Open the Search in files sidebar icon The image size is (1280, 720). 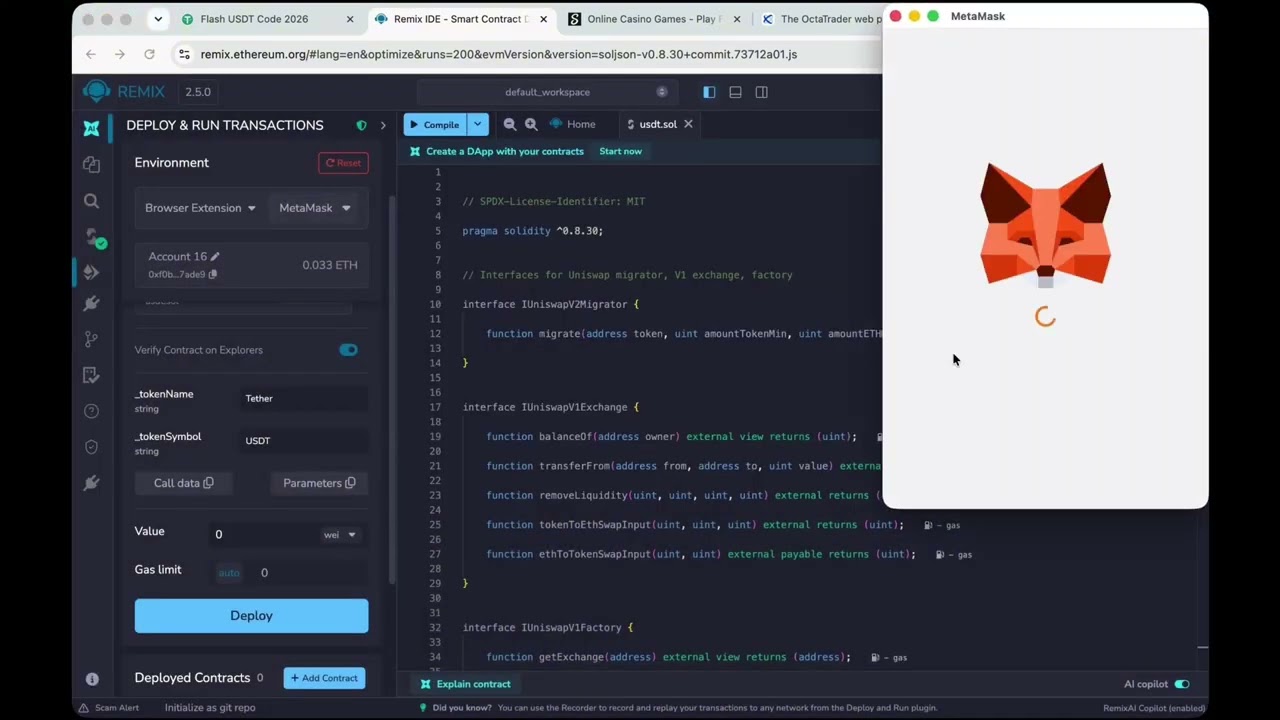coord(91,201)
